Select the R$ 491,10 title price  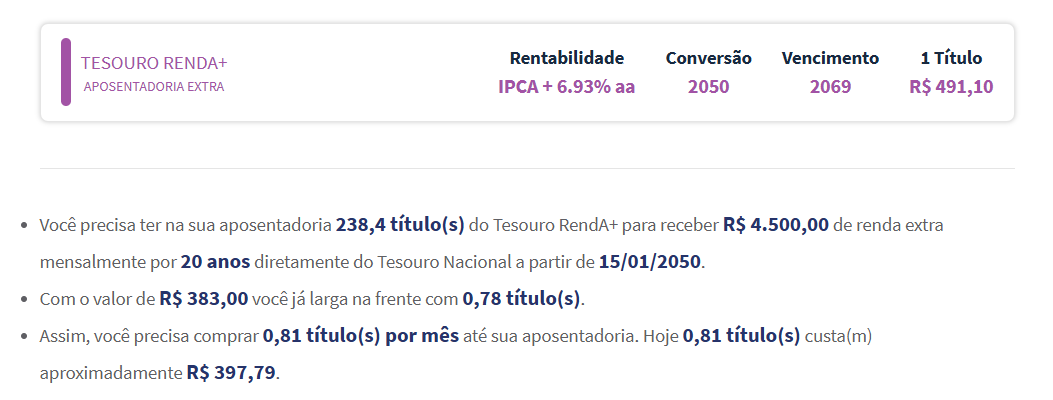951,87
